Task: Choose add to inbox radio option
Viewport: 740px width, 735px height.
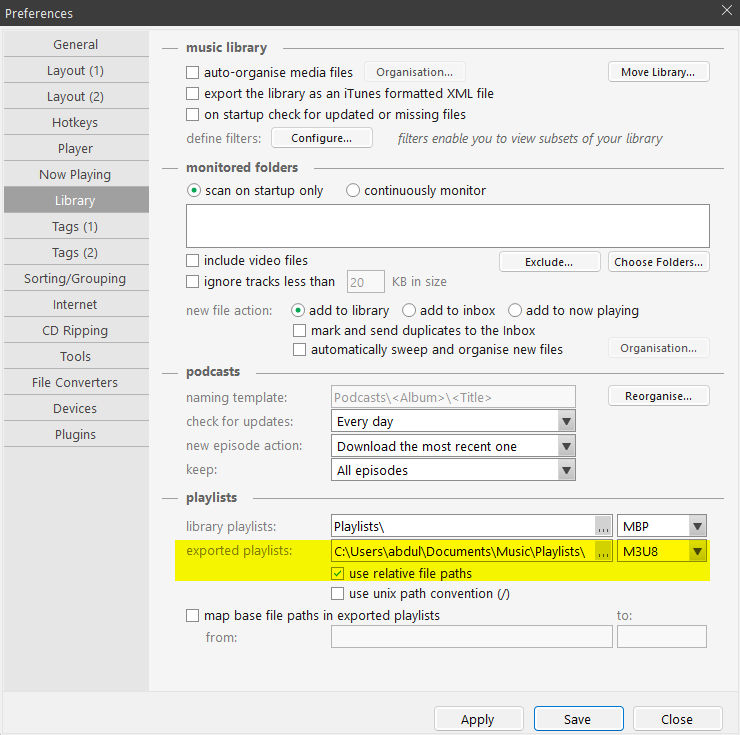Action: (x=409, y=310)
